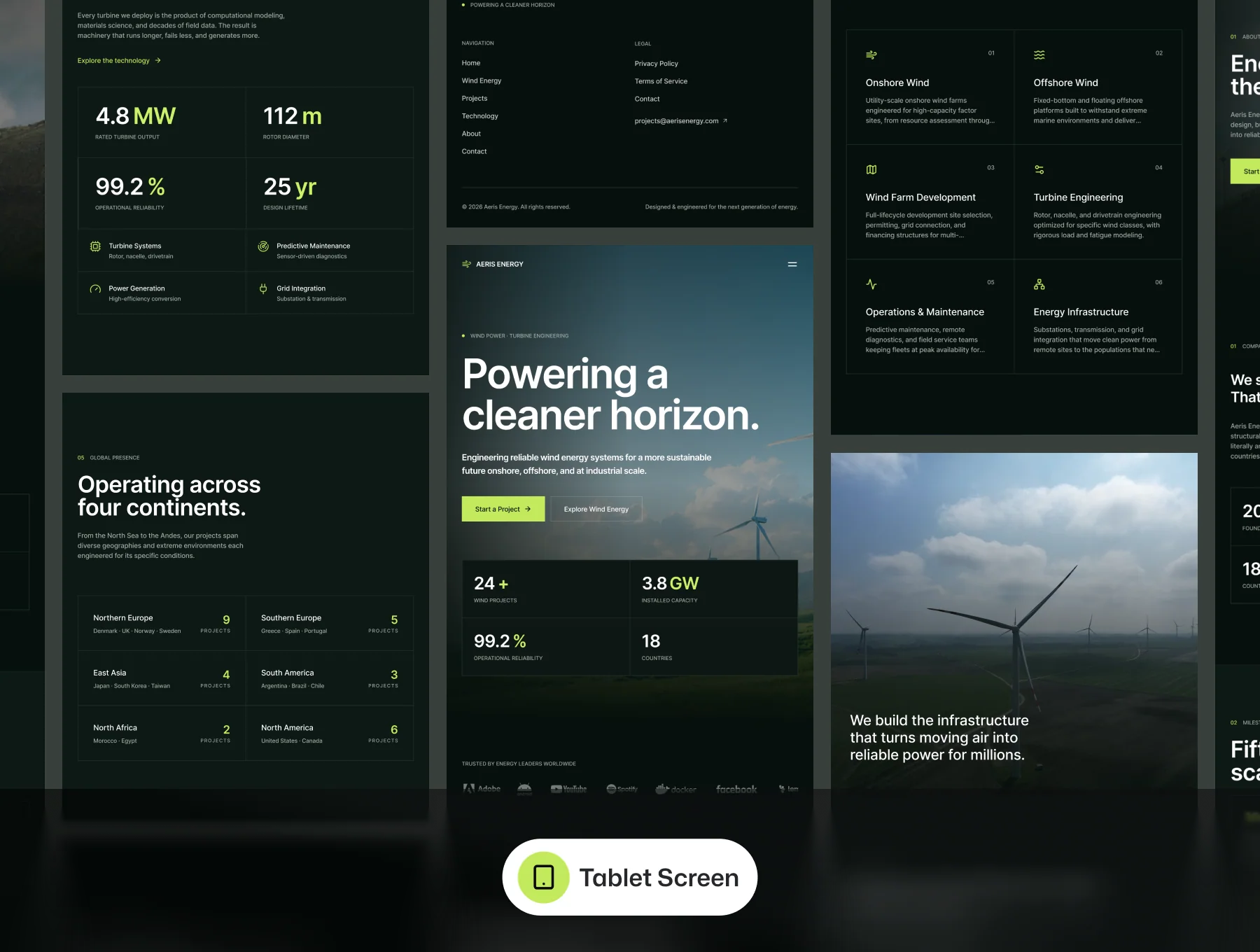The height and width of the screenshot is (952, 1260).
Task: Click the Predictive Maintenance target icon
Action: tap(263, 246)
